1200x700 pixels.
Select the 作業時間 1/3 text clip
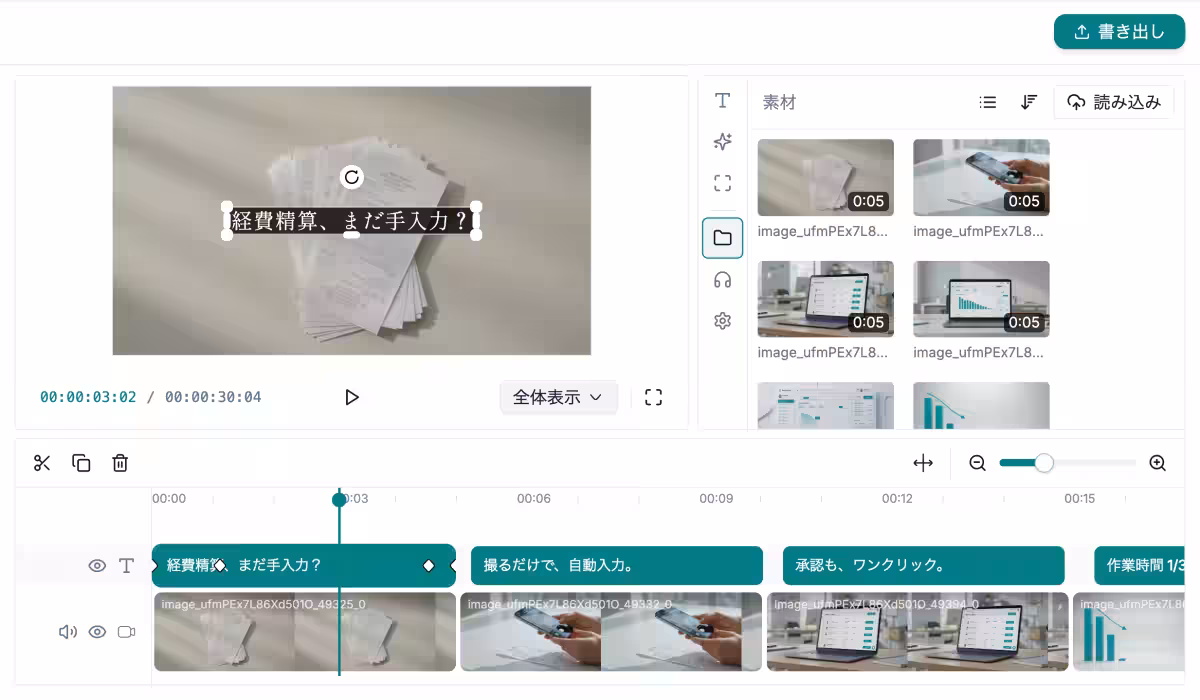pyautogui.click(x=1140, y=565)
